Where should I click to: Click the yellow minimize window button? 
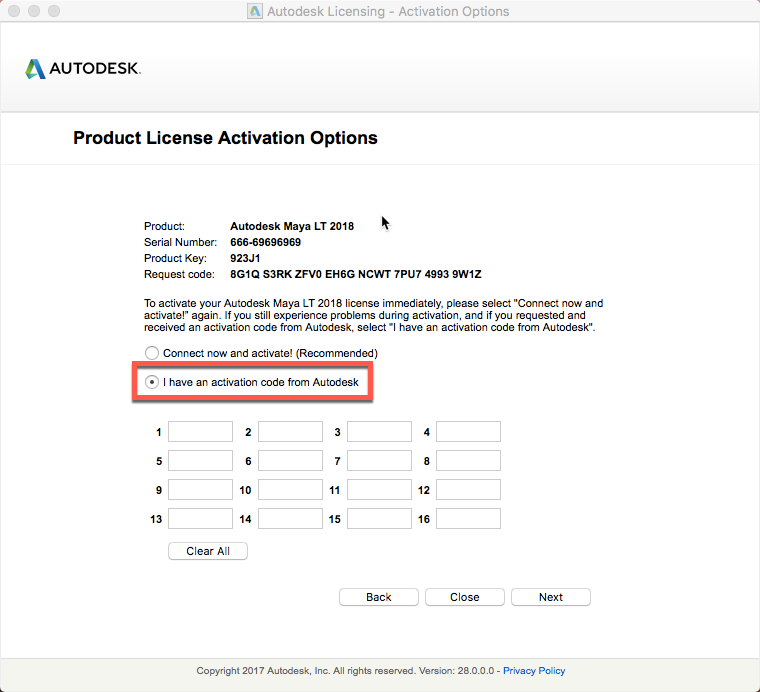pyautogui.click(x=34, y=11)
